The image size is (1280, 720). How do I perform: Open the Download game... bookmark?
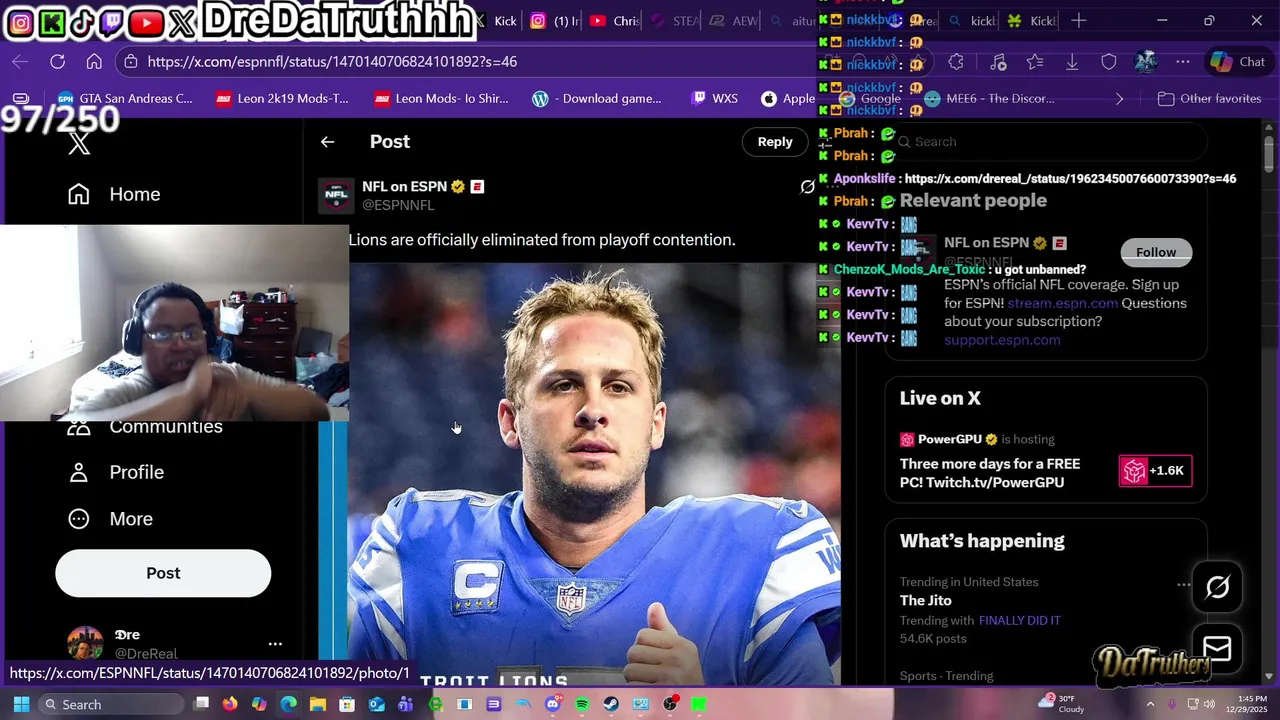click(597, 98)
